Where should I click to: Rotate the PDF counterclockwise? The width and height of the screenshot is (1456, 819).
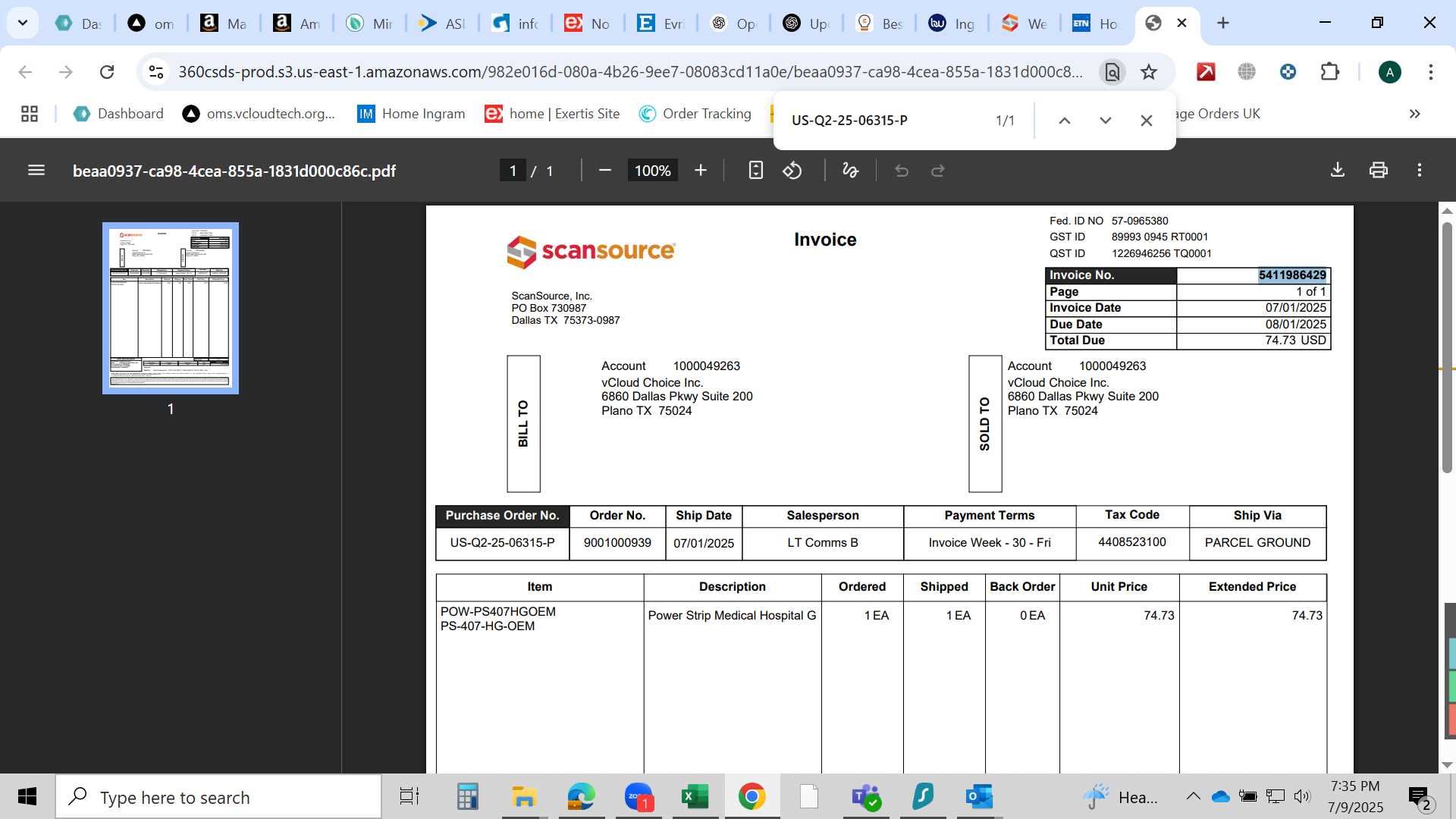[x=792, y=171]
